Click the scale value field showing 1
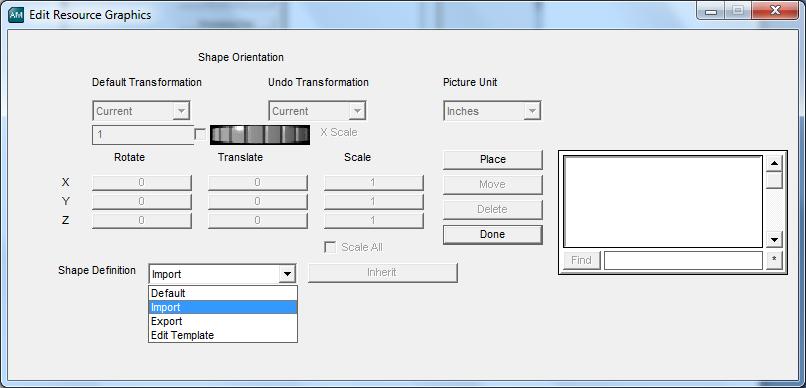 143,135
